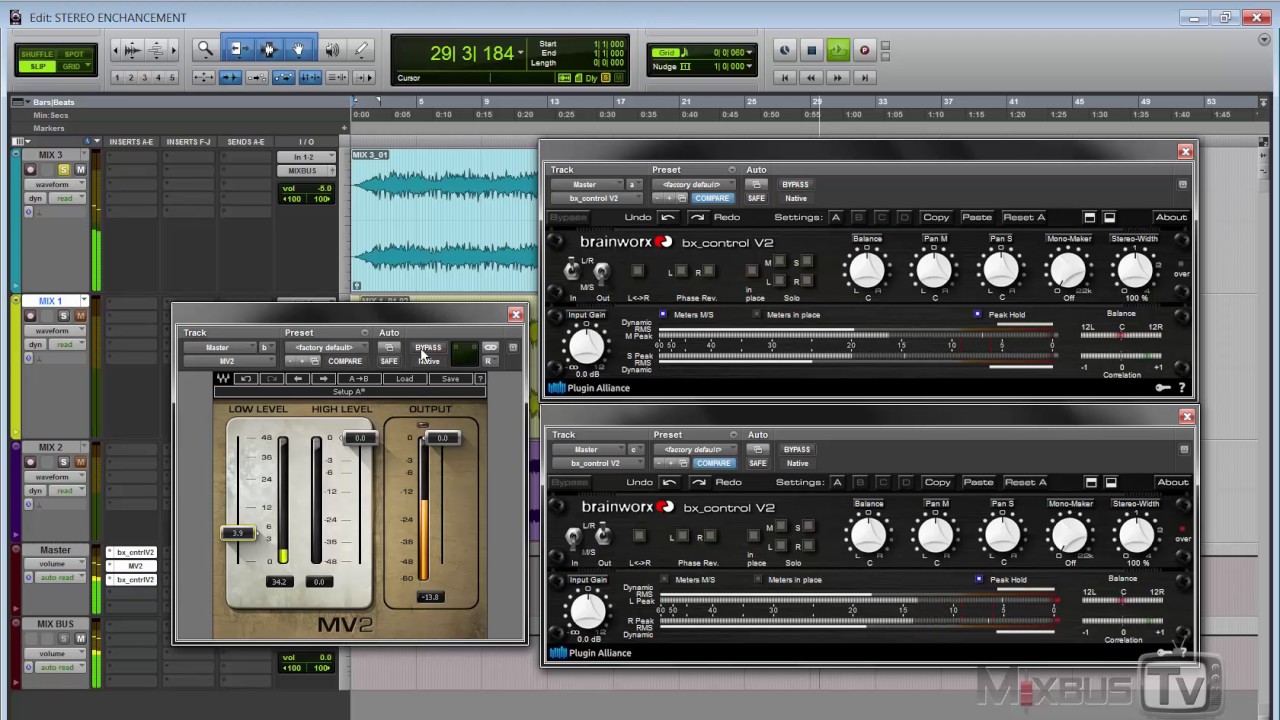Click Copy in upper bx_control window
This screenshot has width=1280, height=720.
pyautogui.click(x=936, y=217)
